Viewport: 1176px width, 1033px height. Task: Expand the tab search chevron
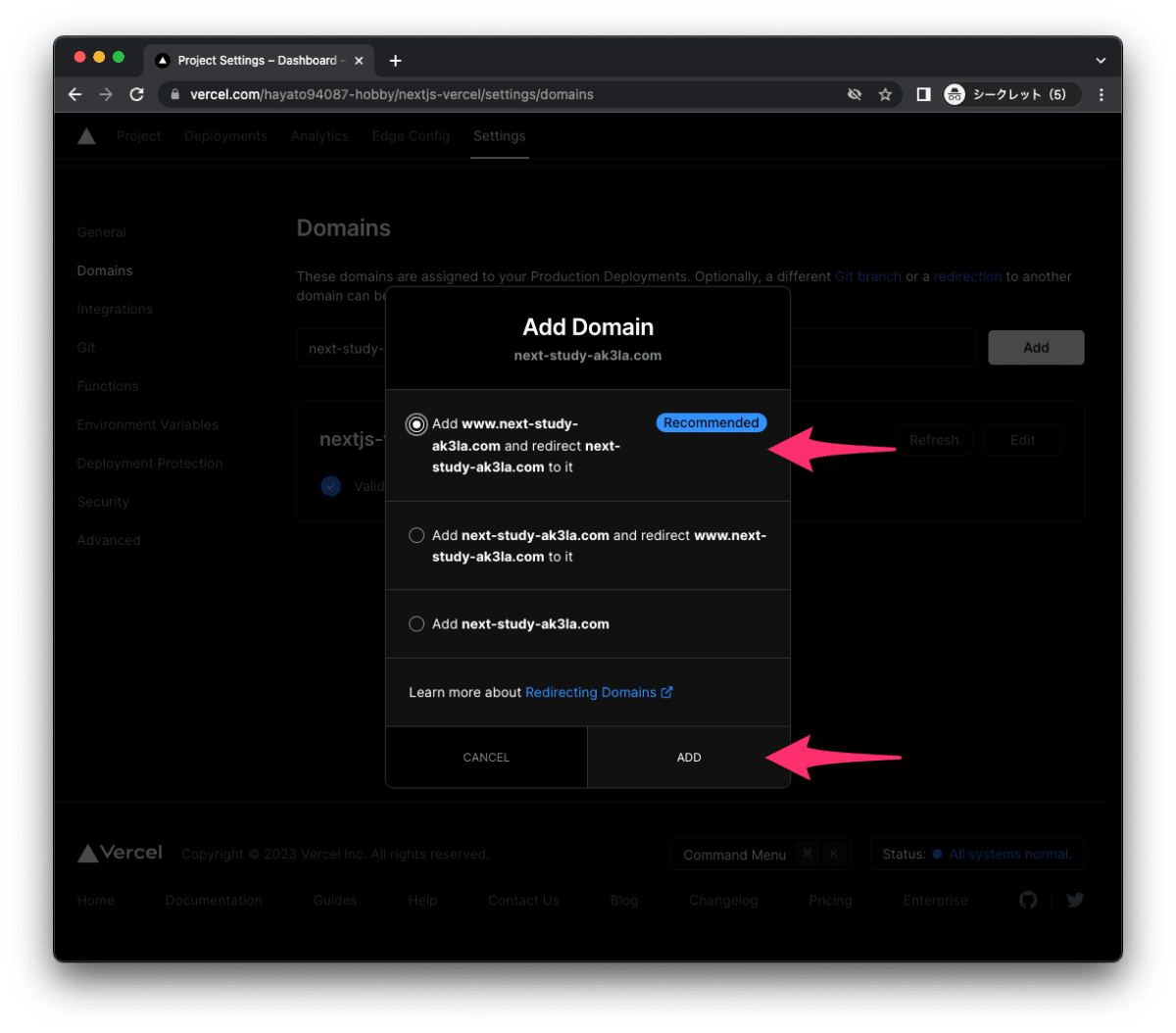pos(1101,61)
